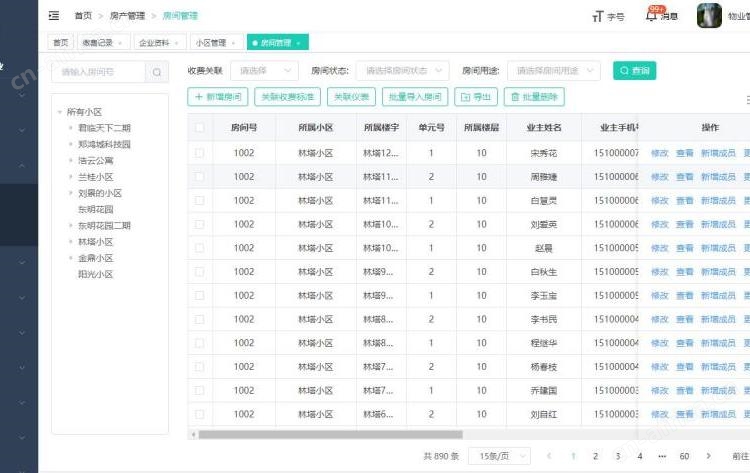Click the font size (字号) icon

(x=598, y=16)
